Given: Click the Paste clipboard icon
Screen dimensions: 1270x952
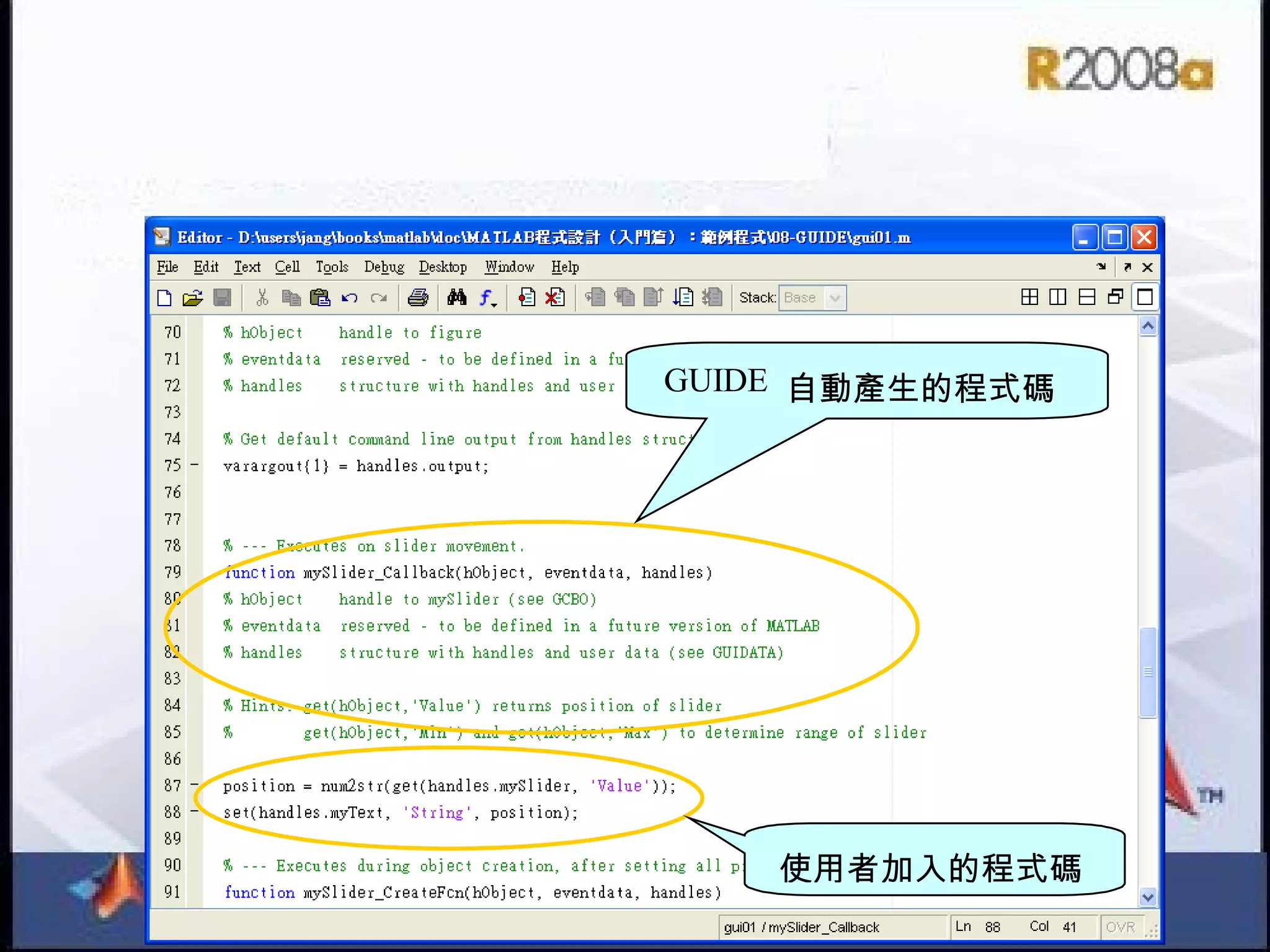Looking at the screenshot, I should (x=320, y=298).
